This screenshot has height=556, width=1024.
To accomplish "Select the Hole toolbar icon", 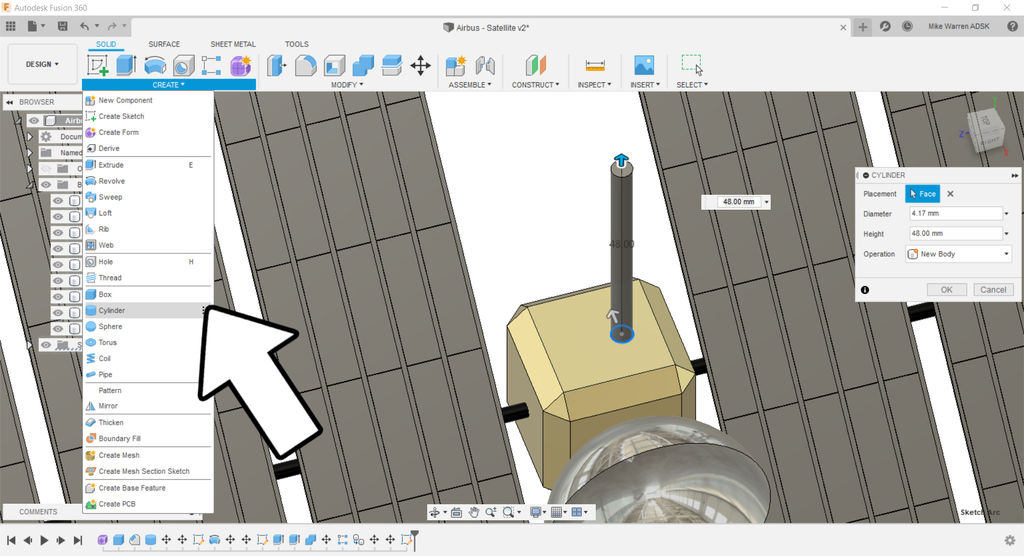I will point(184,65).
